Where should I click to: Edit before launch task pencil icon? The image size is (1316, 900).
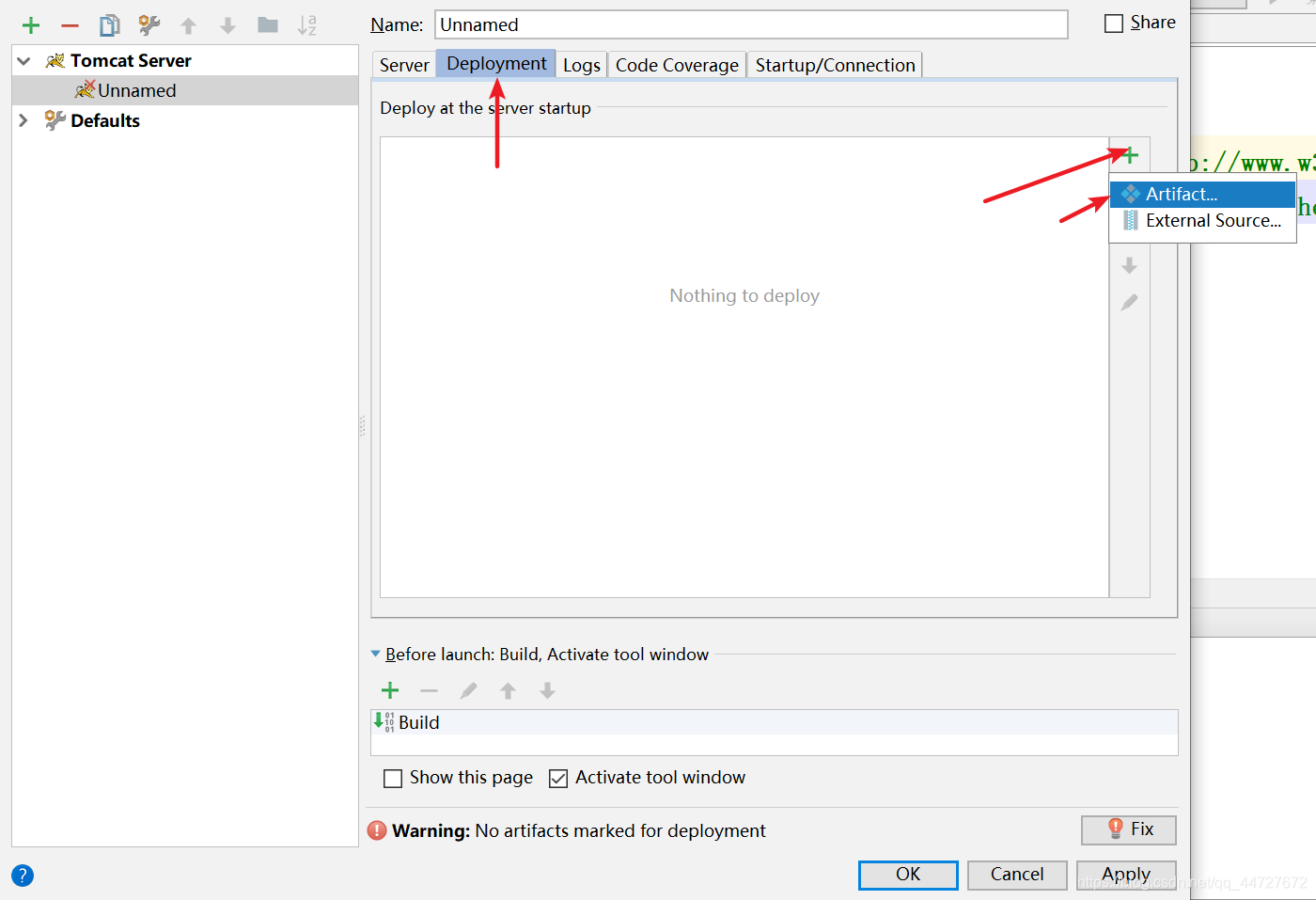point(469,691)
